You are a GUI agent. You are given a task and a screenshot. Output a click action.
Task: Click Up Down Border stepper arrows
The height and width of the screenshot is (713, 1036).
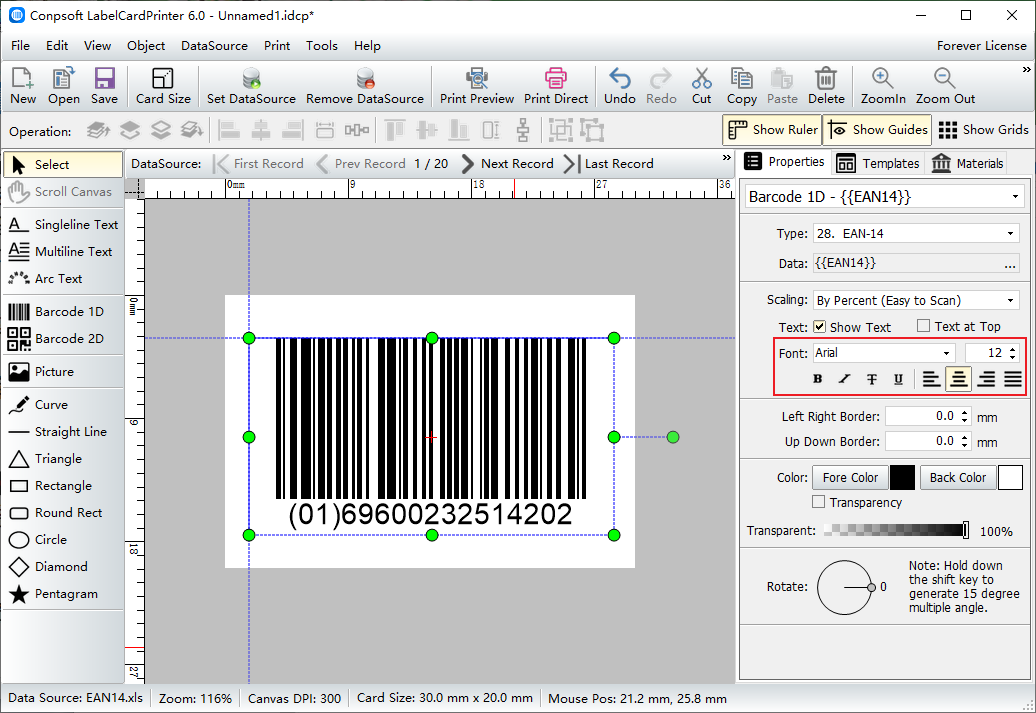(965, 441)
